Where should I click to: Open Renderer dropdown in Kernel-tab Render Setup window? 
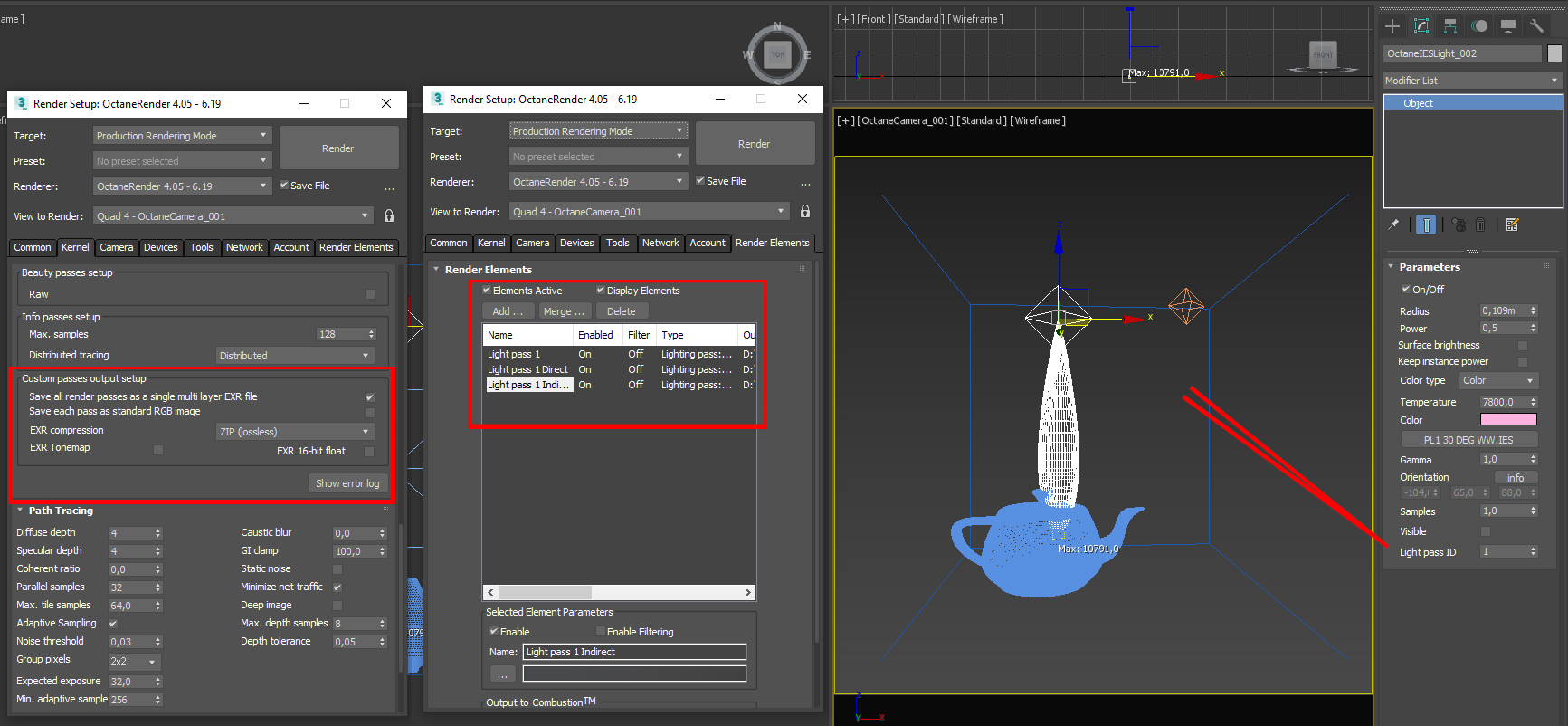[x=182, y=186]
